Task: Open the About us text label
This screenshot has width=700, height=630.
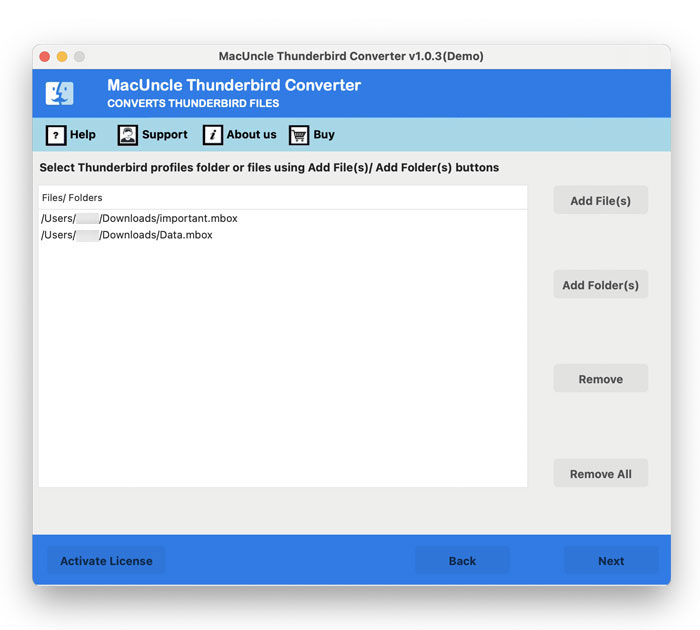Action: [251, 134]
